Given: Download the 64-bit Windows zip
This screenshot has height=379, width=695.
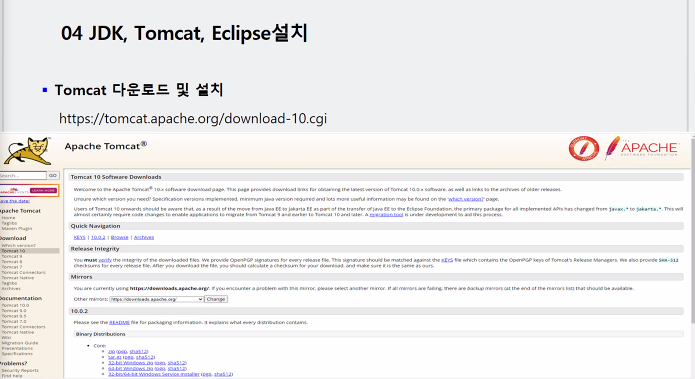Looking at the screenshot, I should [130, 368].
